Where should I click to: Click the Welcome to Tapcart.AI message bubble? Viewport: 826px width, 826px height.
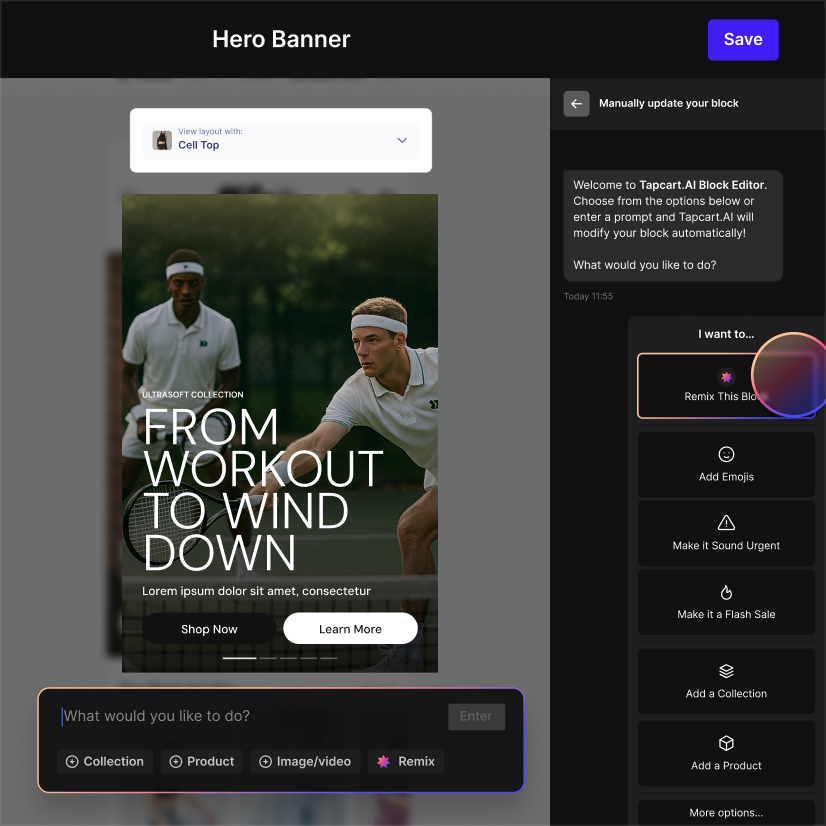coord(673,225)
